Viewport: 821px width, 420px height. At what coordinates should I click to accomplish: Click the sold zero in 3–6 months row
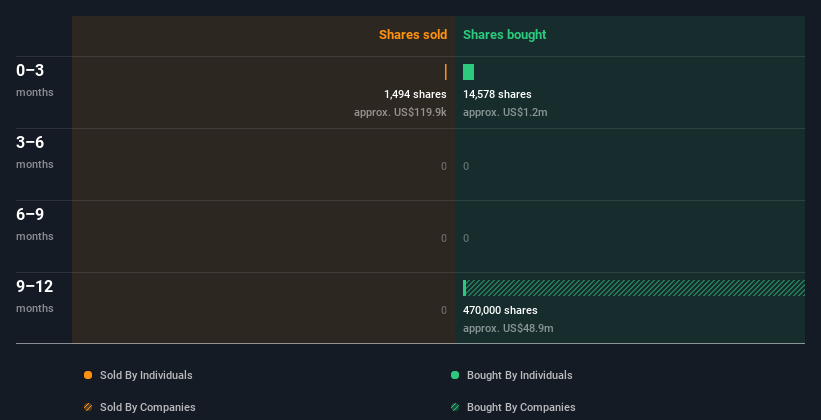coord(444,167)
